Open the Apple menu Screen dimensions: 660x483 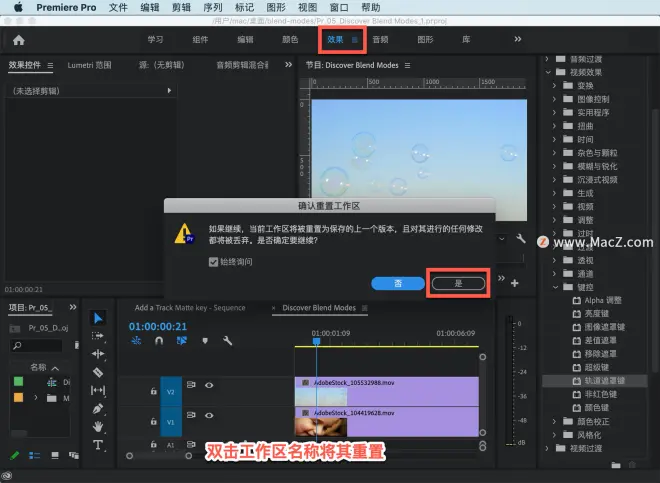pyautogui.click(x=19, y=7)
